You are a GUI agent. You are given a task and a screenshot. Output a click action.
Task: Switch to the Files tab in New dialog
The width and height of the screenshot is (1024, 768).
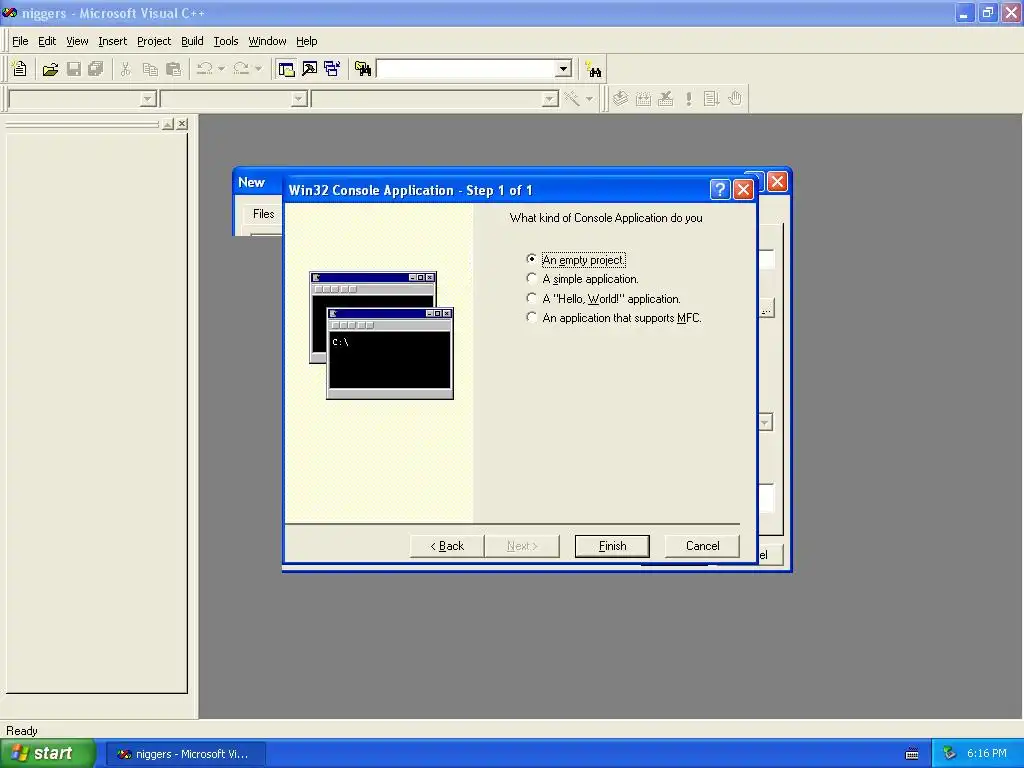click(263, 214)
